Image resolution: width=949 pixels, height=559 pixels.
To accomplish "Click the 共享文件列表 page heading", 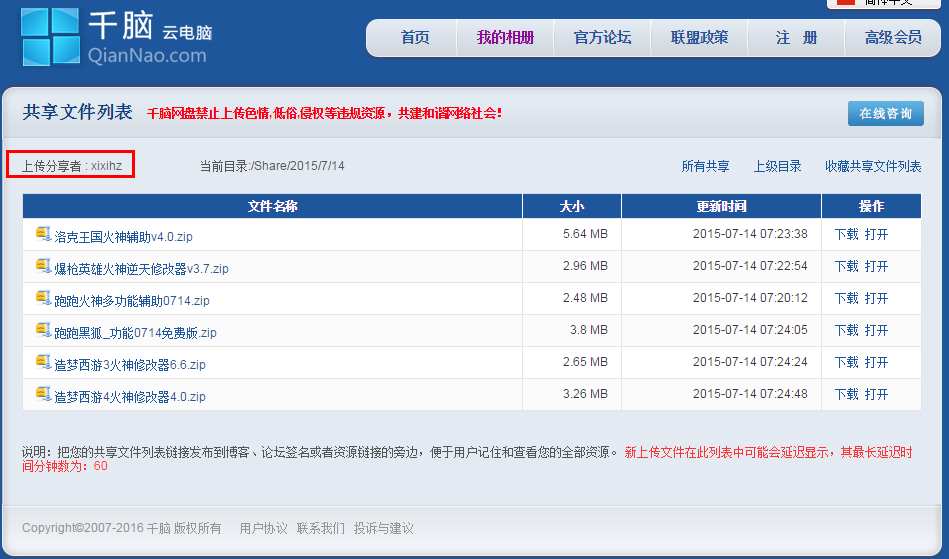I will click(77, 112).
